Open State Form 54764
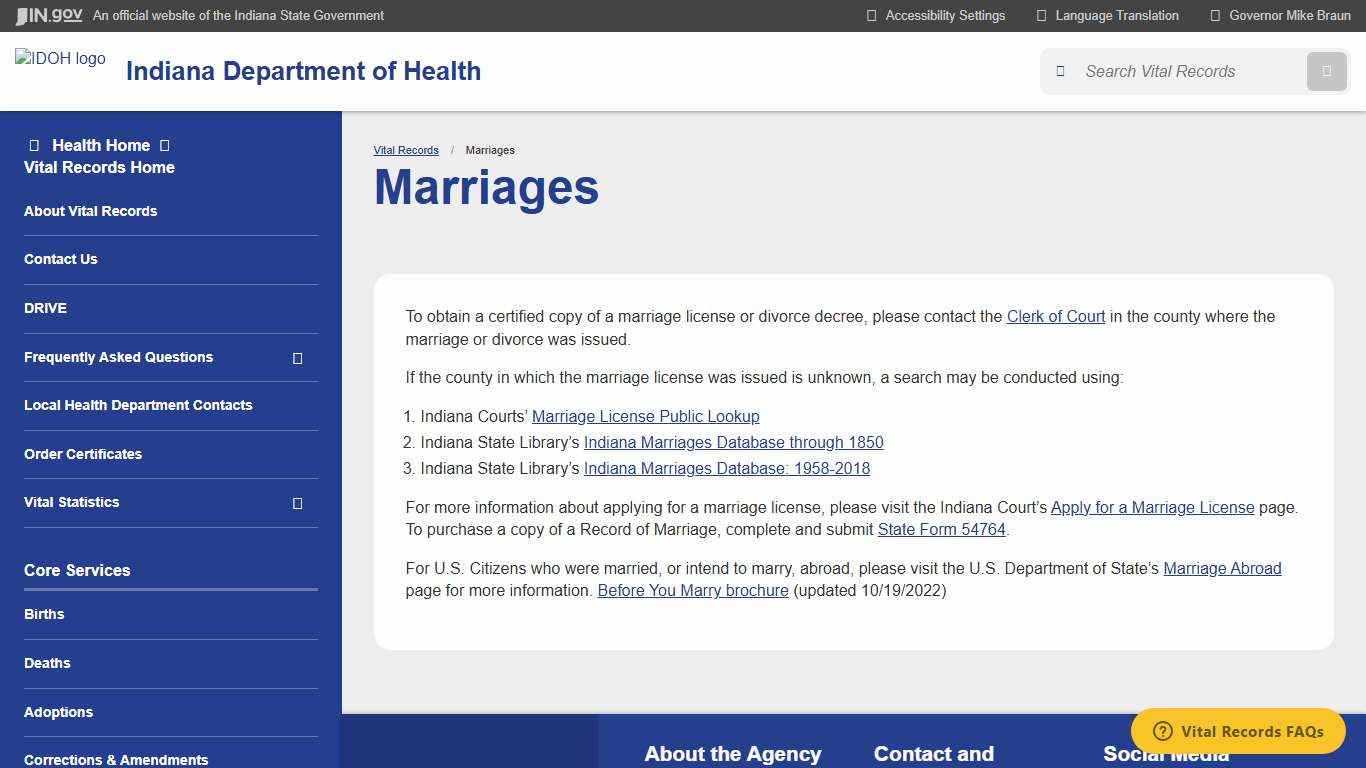Screen dimensions: 1366x768 940,529
